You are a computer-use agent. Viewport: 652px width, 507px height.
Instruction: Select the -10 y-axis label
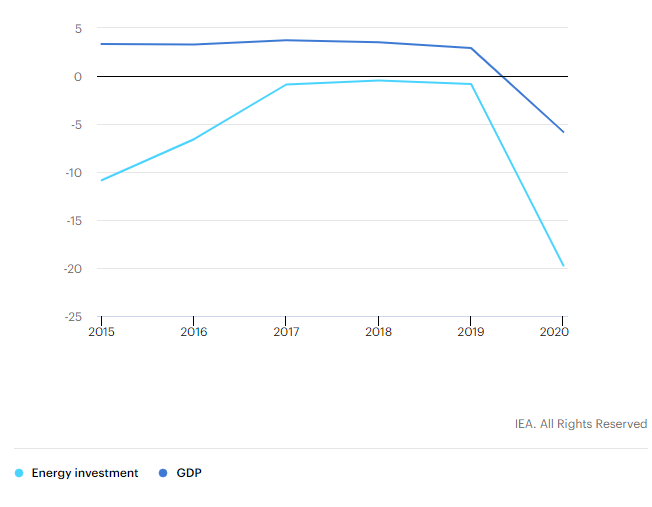pyautogui.click(x=72, y=172)
